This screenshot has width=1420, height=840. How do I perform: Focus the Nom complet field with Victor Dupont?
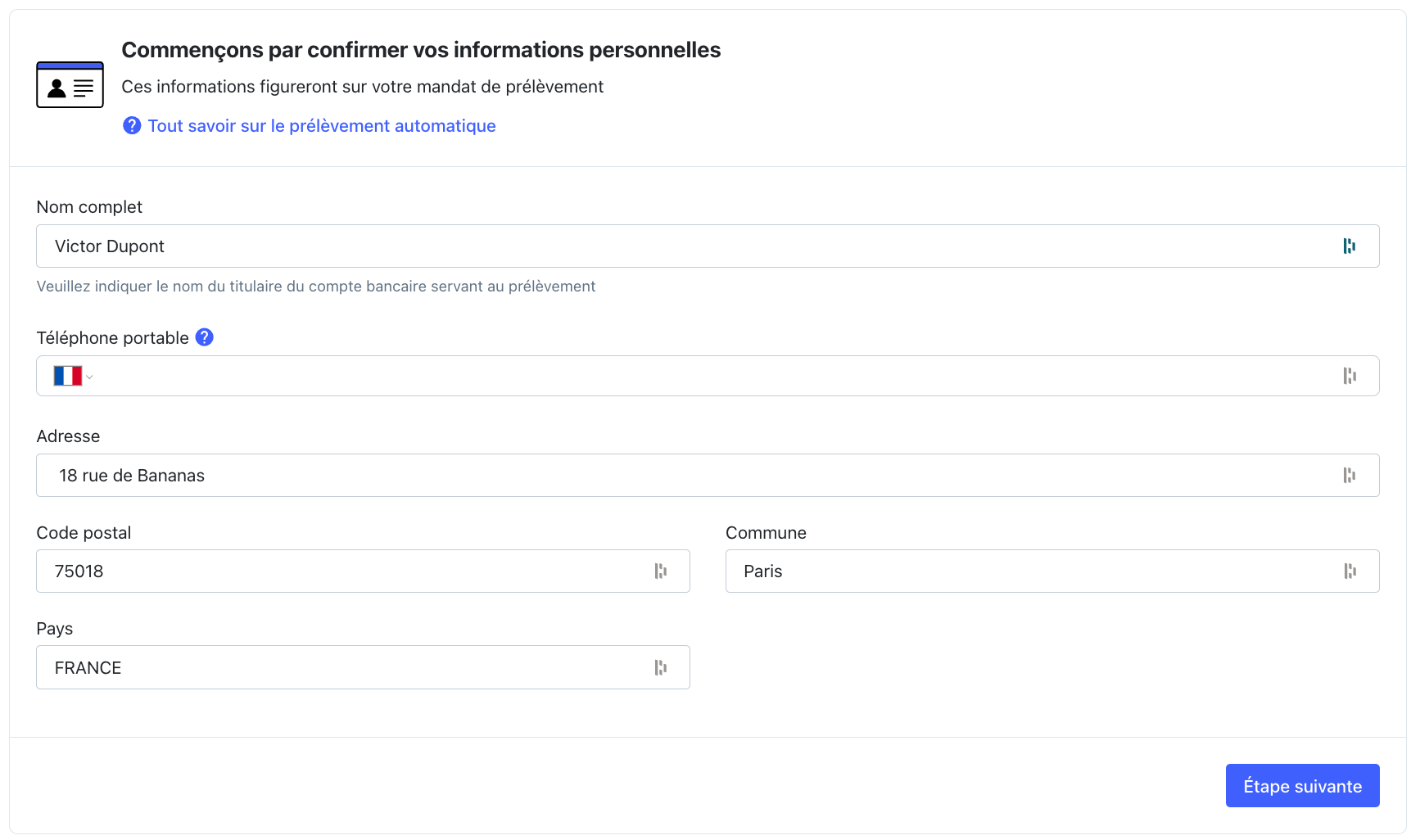click(x=655, y=246)
